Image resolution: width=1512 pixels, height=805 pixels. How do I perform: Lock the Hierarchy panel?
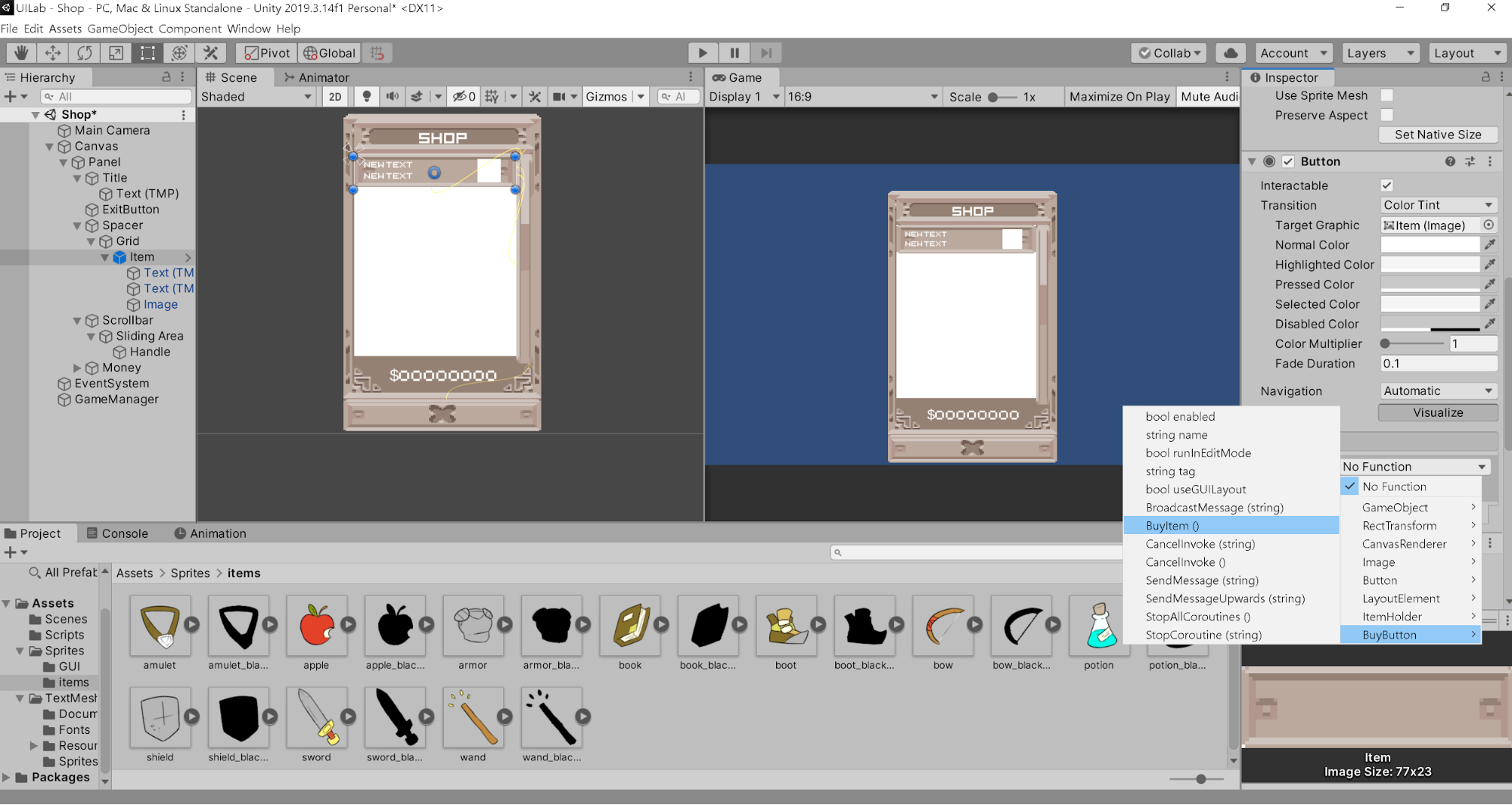click(166, 77)
